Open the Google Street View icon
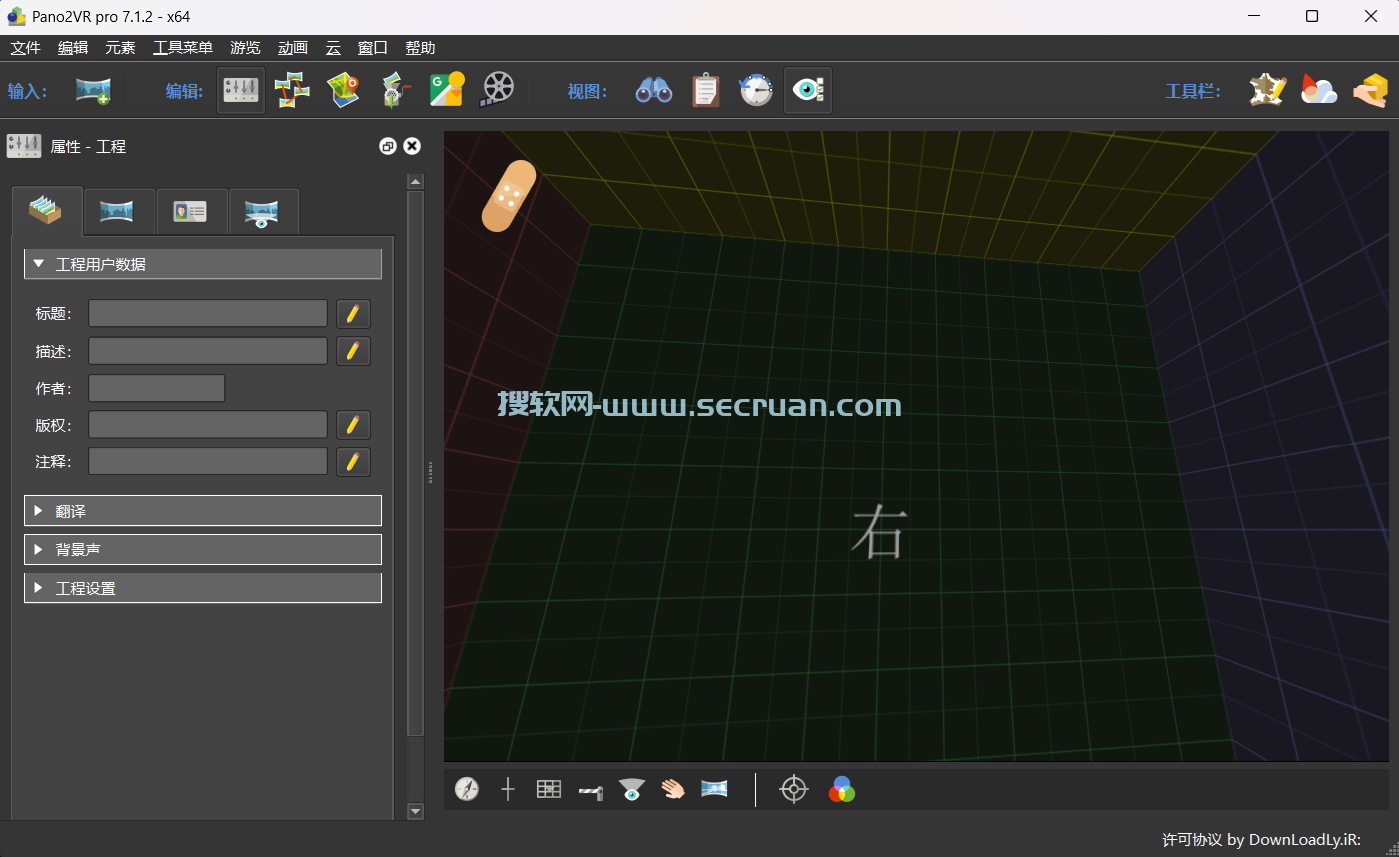1399x857 pixels. pyautogui.click(x=447, y=91)
